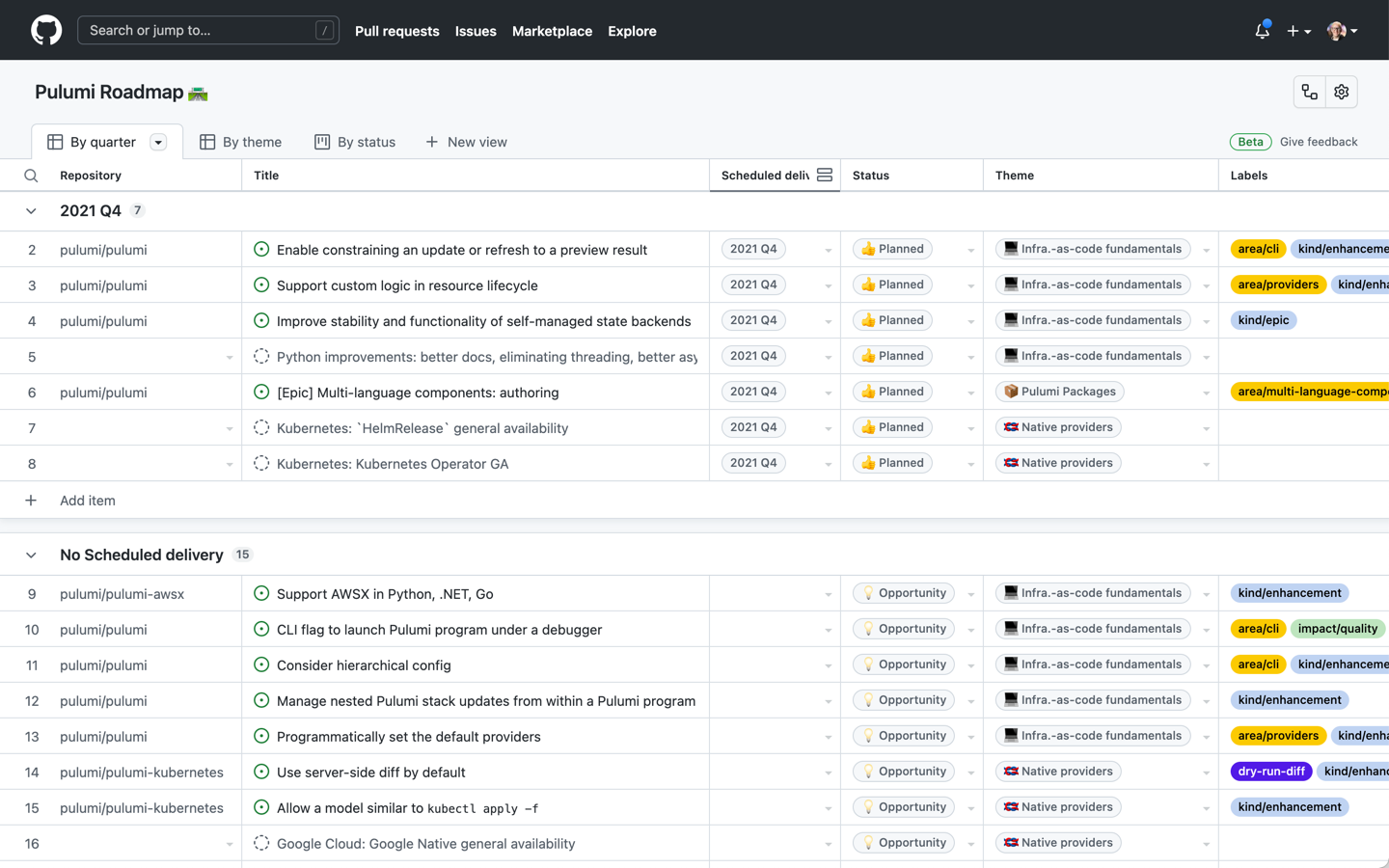Screen dimensions: 1389x868
Task: Open the plus create-new menu
Action: [x=1298, y=31]
